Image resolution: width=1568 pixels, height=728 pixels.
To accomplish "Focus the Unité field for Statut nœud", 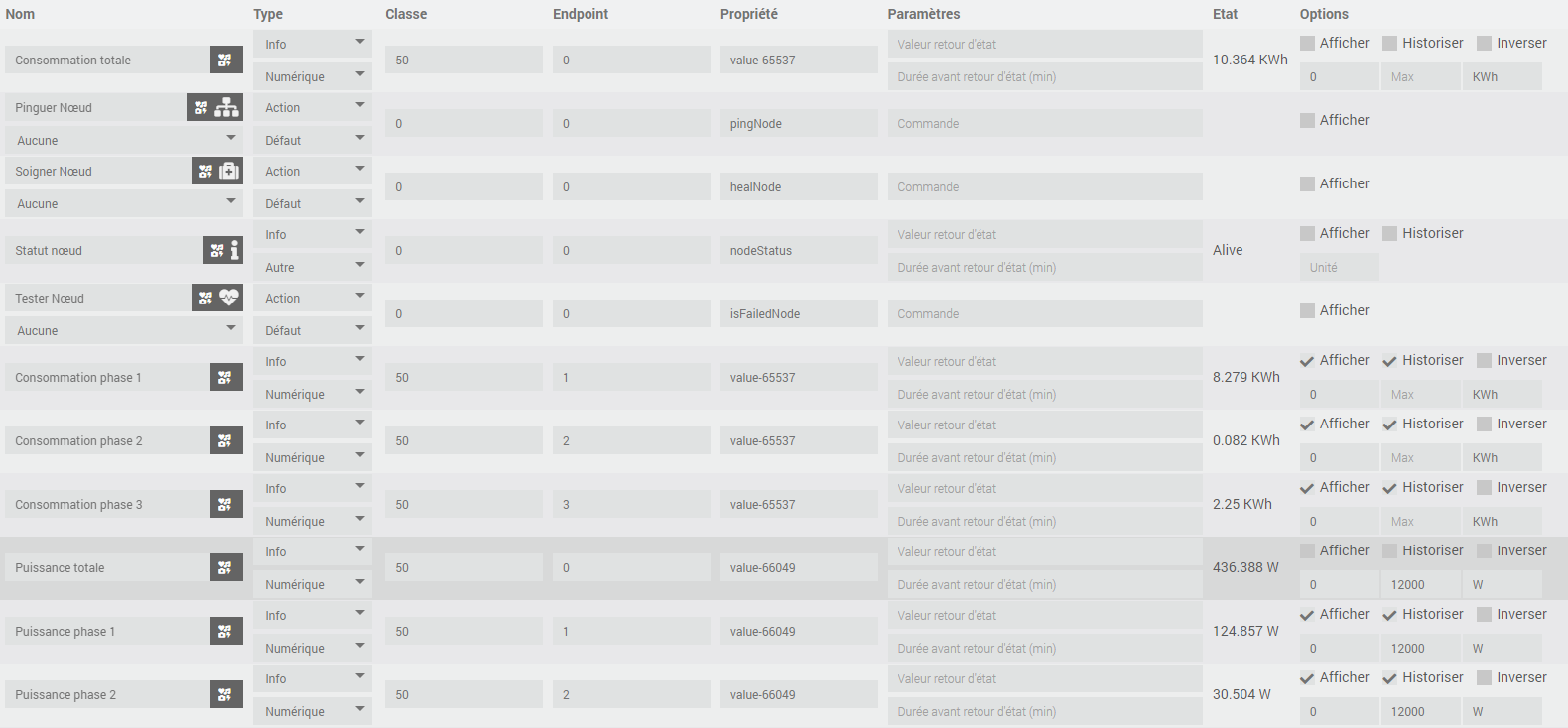I will [x=1339, y=267].
